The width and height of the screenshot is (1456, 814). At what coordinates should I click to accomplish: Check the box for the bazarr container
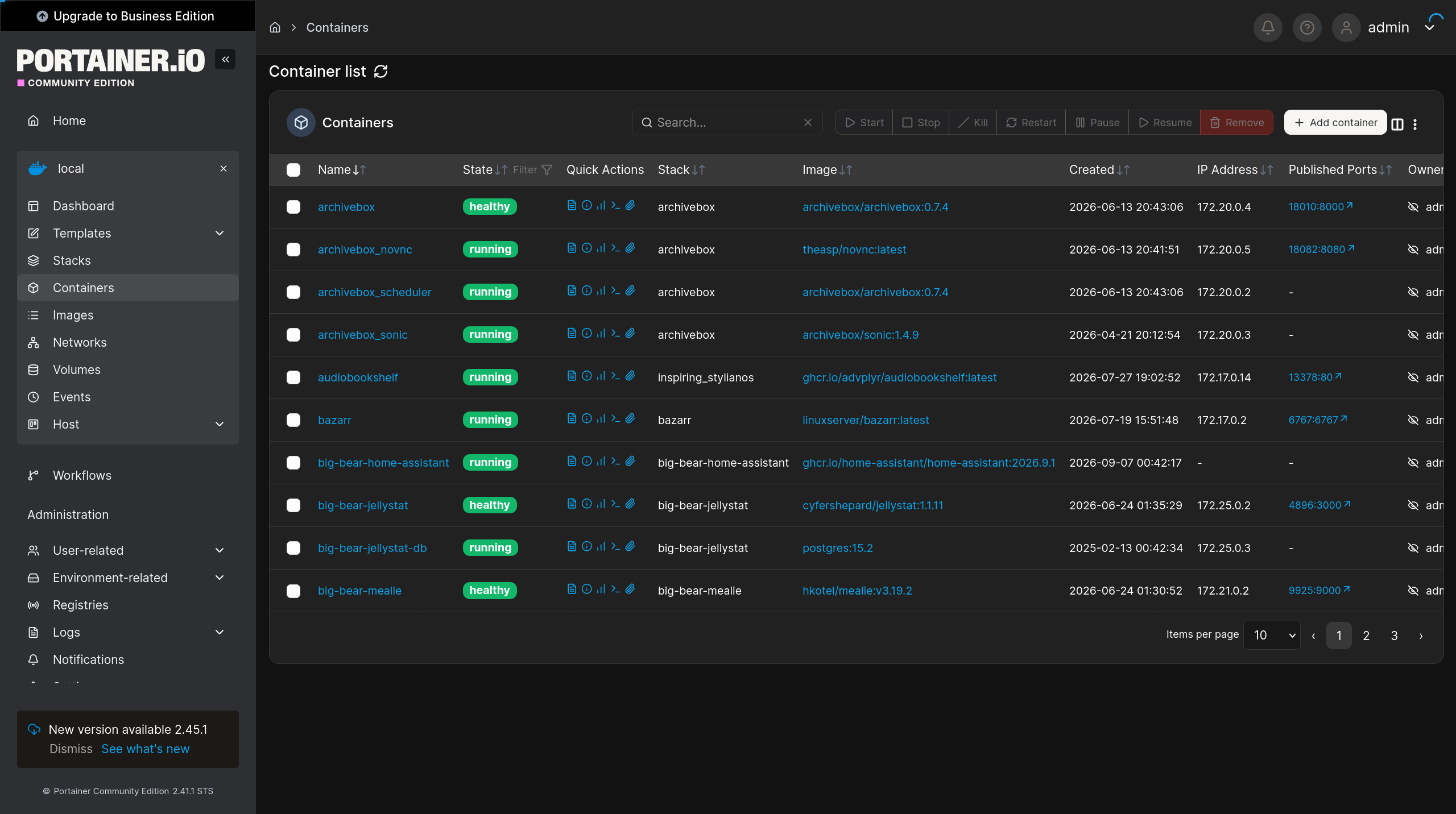293,420
